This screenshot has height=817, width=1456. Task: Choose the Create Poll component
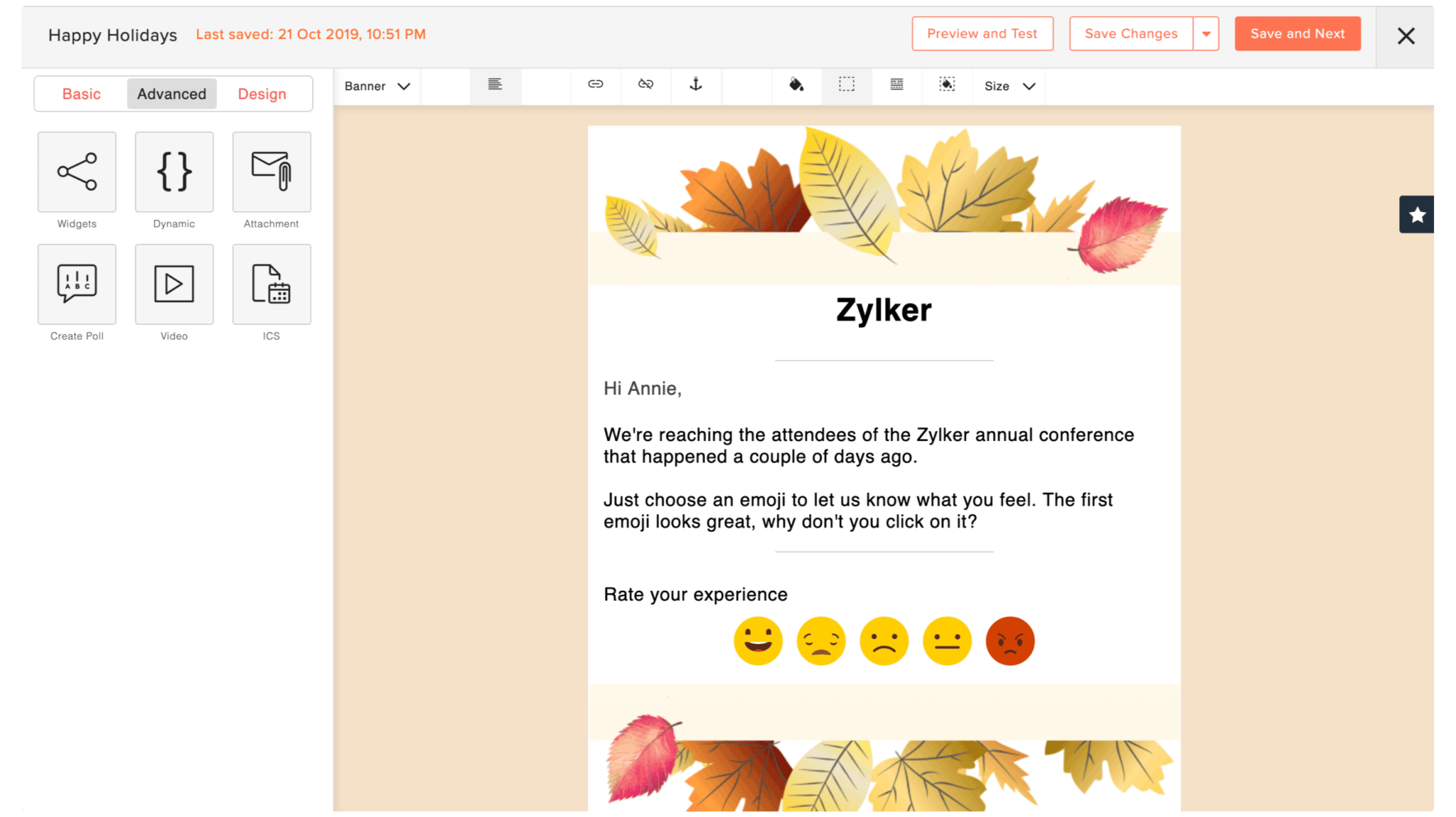[77, 284]
